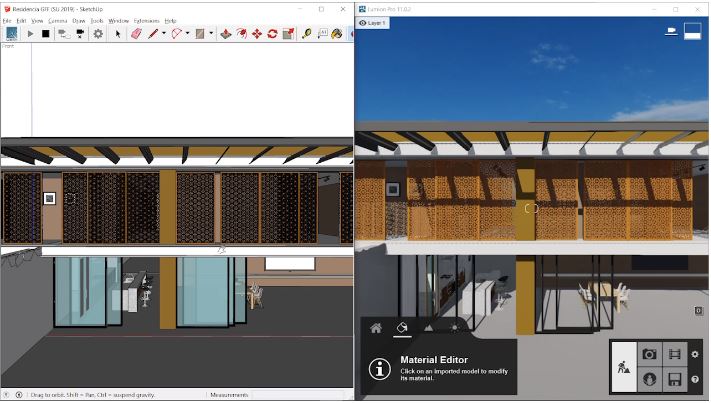Screen dimensions: 711x403
Task: Open the Extensions menu
Action: [x=147, y=20]
